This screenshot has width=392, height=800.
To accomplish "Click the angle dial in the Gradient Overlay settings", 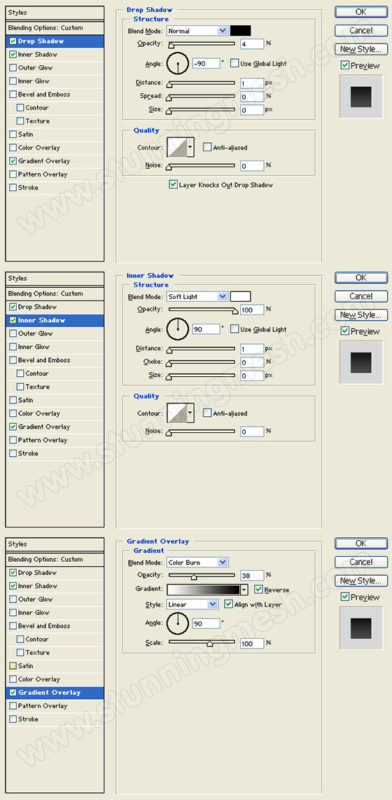I will pos(178,623).
